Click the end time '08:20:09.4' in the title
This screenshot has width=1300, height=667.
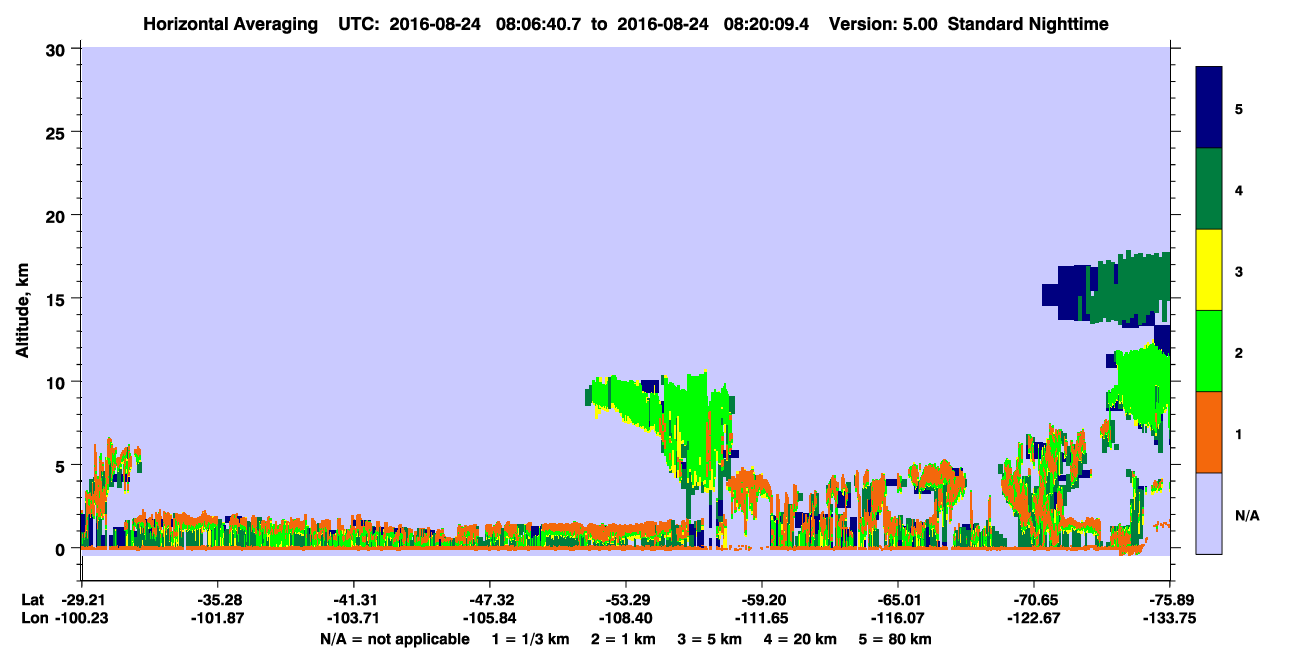click(x=765, y=24)
